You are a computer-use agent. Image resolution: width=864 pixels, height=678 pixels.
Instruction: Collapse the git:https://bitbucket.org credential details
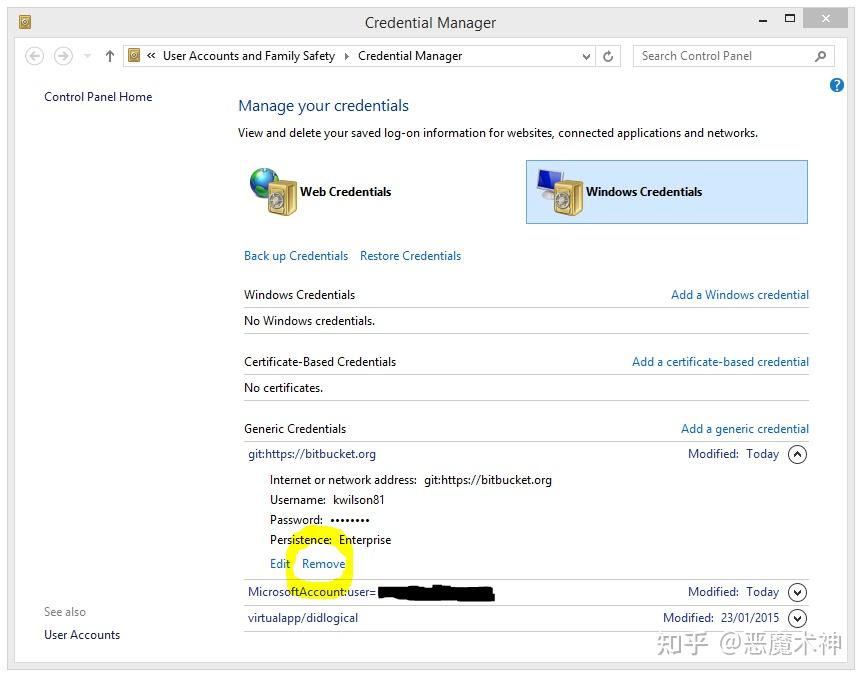[797, 454]
